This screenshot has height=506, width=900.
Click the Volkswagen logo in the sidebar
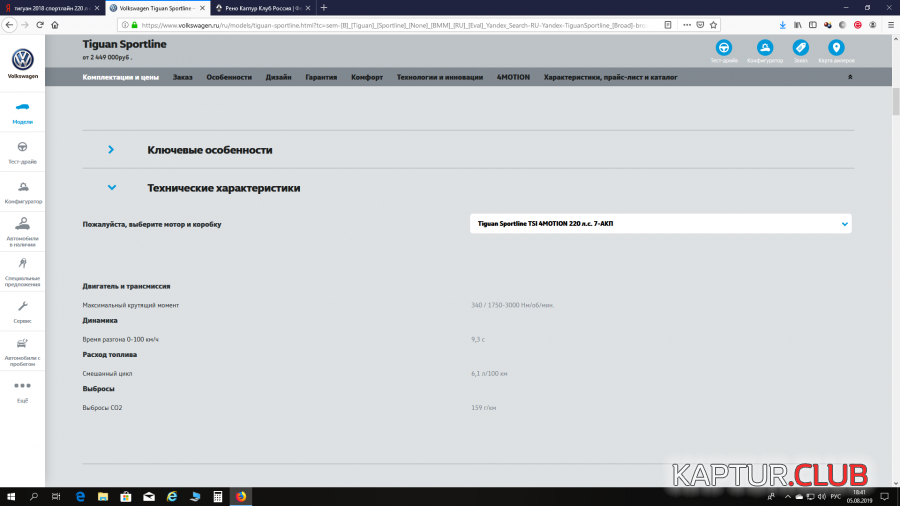click(22, 59)
